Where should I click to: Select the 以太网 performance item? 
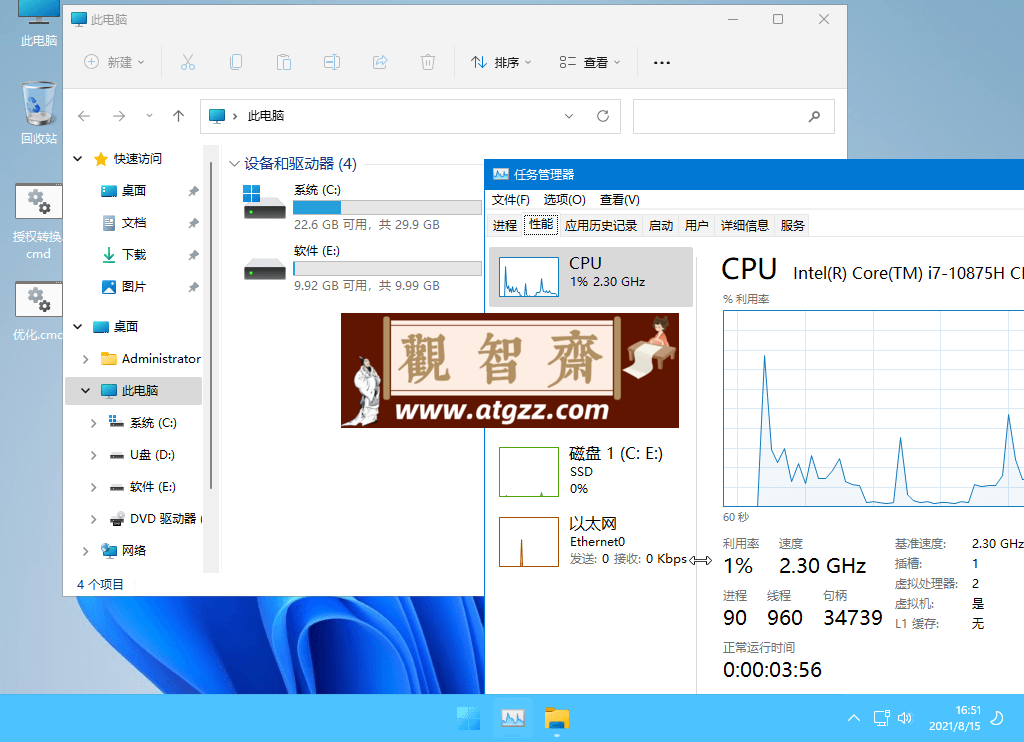point(591,541)
